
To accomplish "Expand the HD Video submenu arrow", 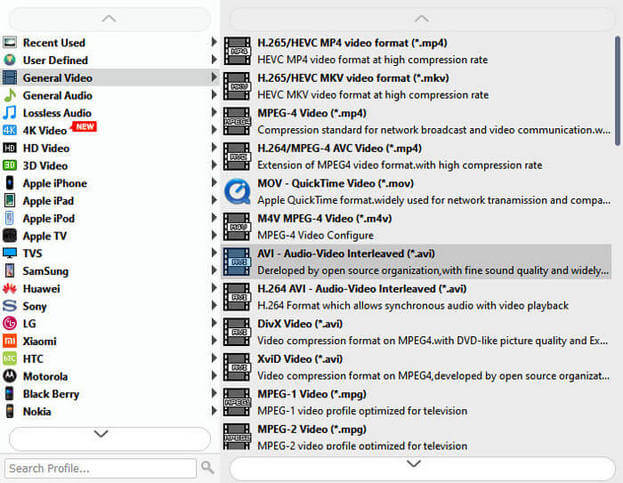I will (214, 147).
